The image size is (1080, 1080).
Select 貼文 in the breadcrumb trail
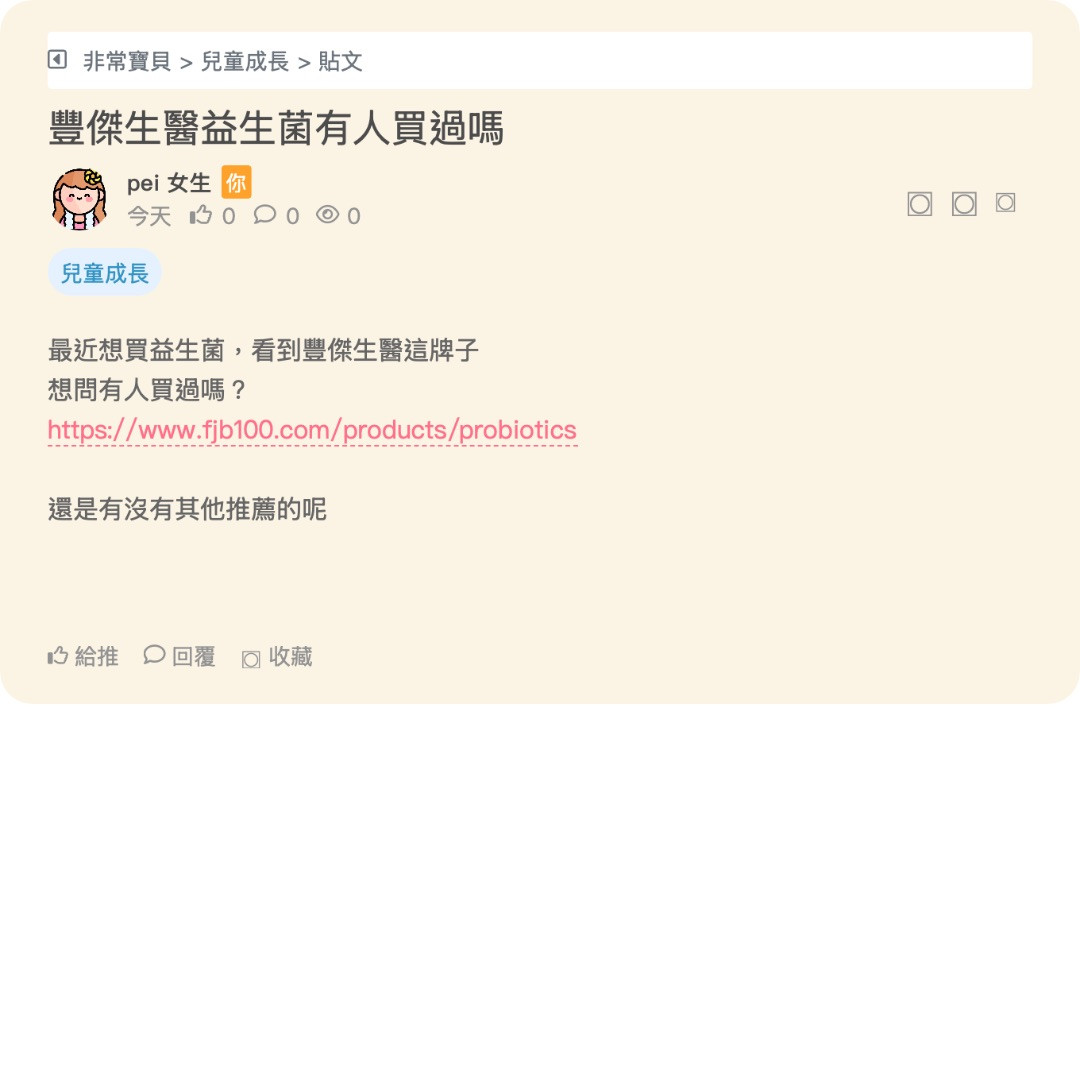pos(340,61)
